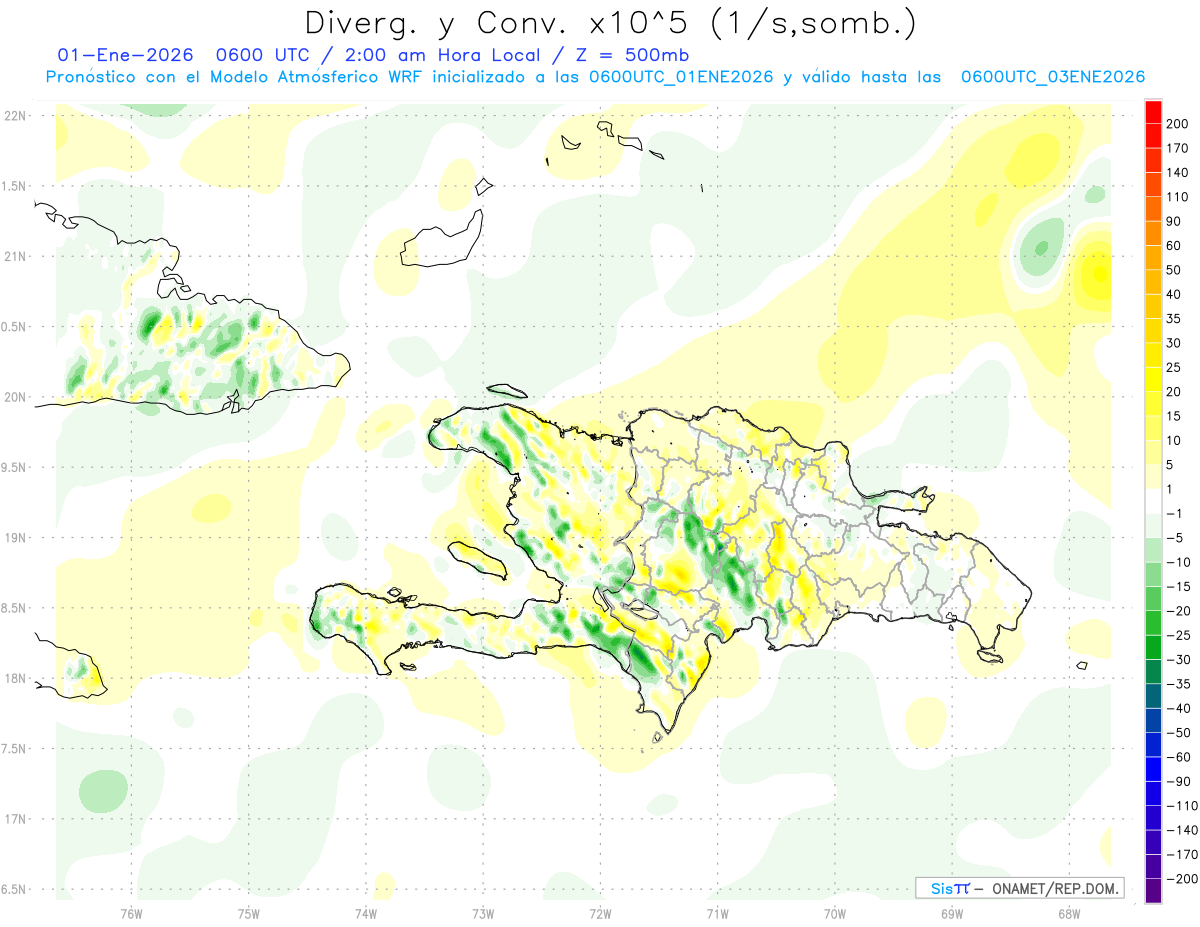Screen dimensions: 1200x927
Task: Click longitude label '71W'
Action: click(x=717, y=913)
